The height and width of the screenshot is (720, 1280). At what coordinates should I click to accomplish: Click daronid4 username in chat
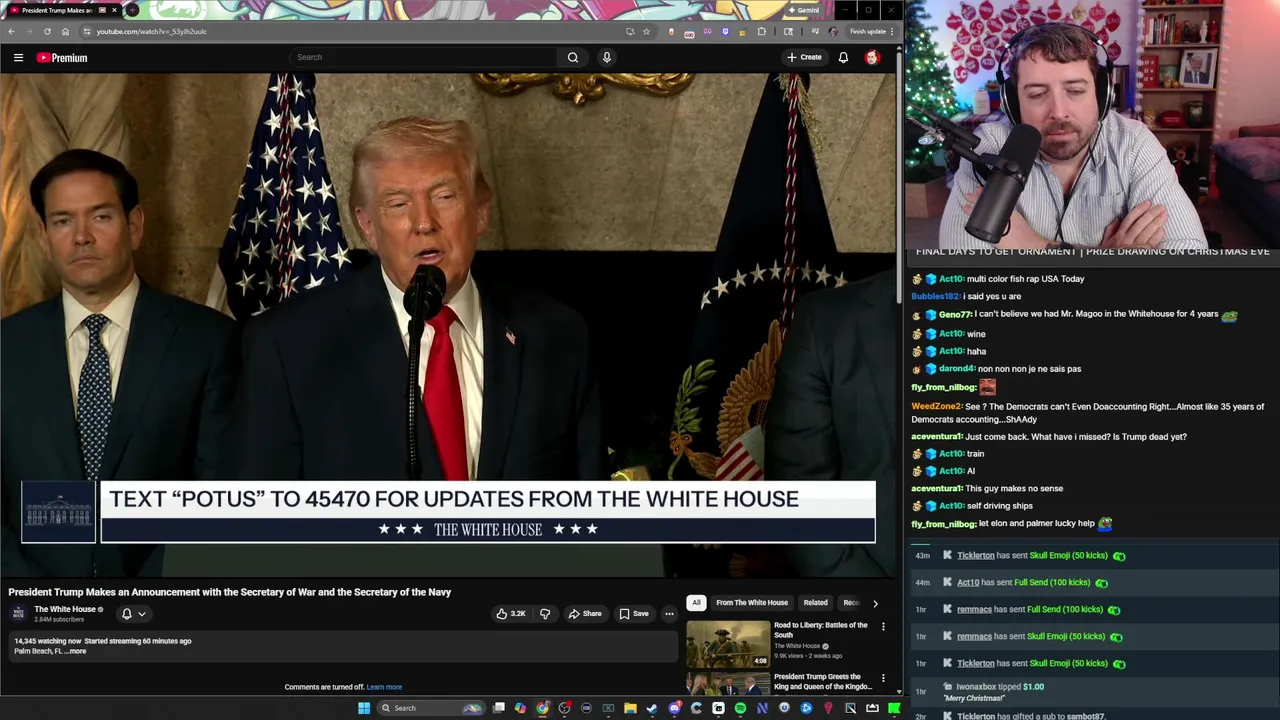[x=956, y=369]
